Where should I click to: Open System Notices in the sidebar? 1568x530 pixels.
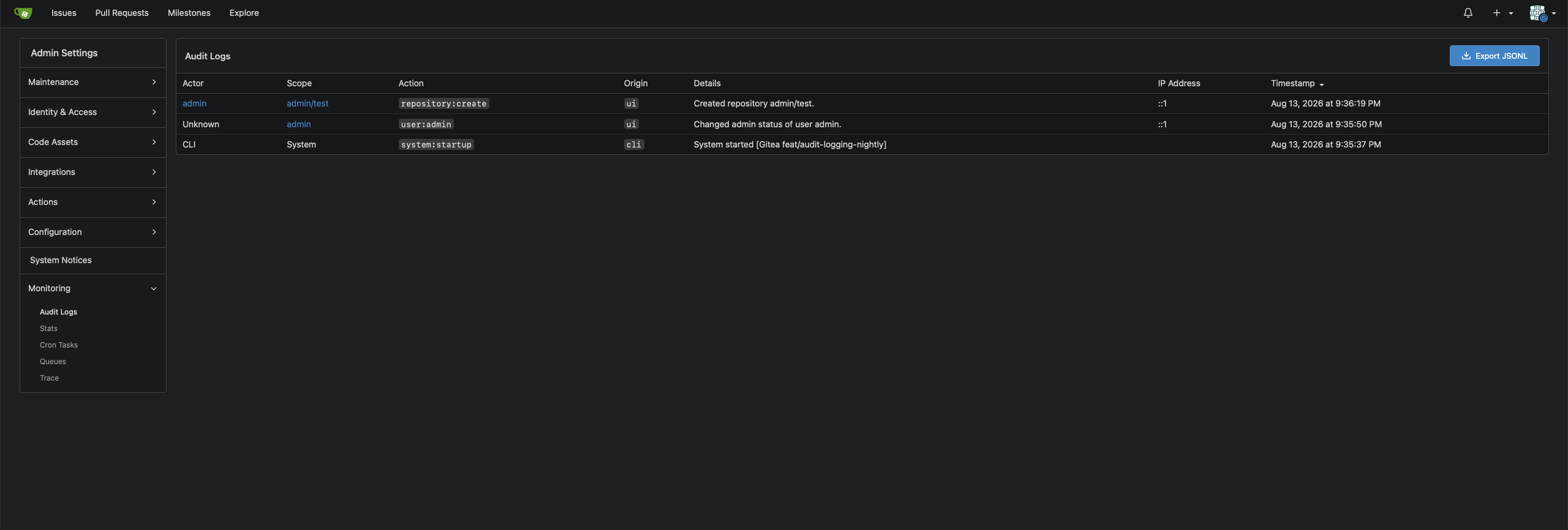tap(93, 260)
